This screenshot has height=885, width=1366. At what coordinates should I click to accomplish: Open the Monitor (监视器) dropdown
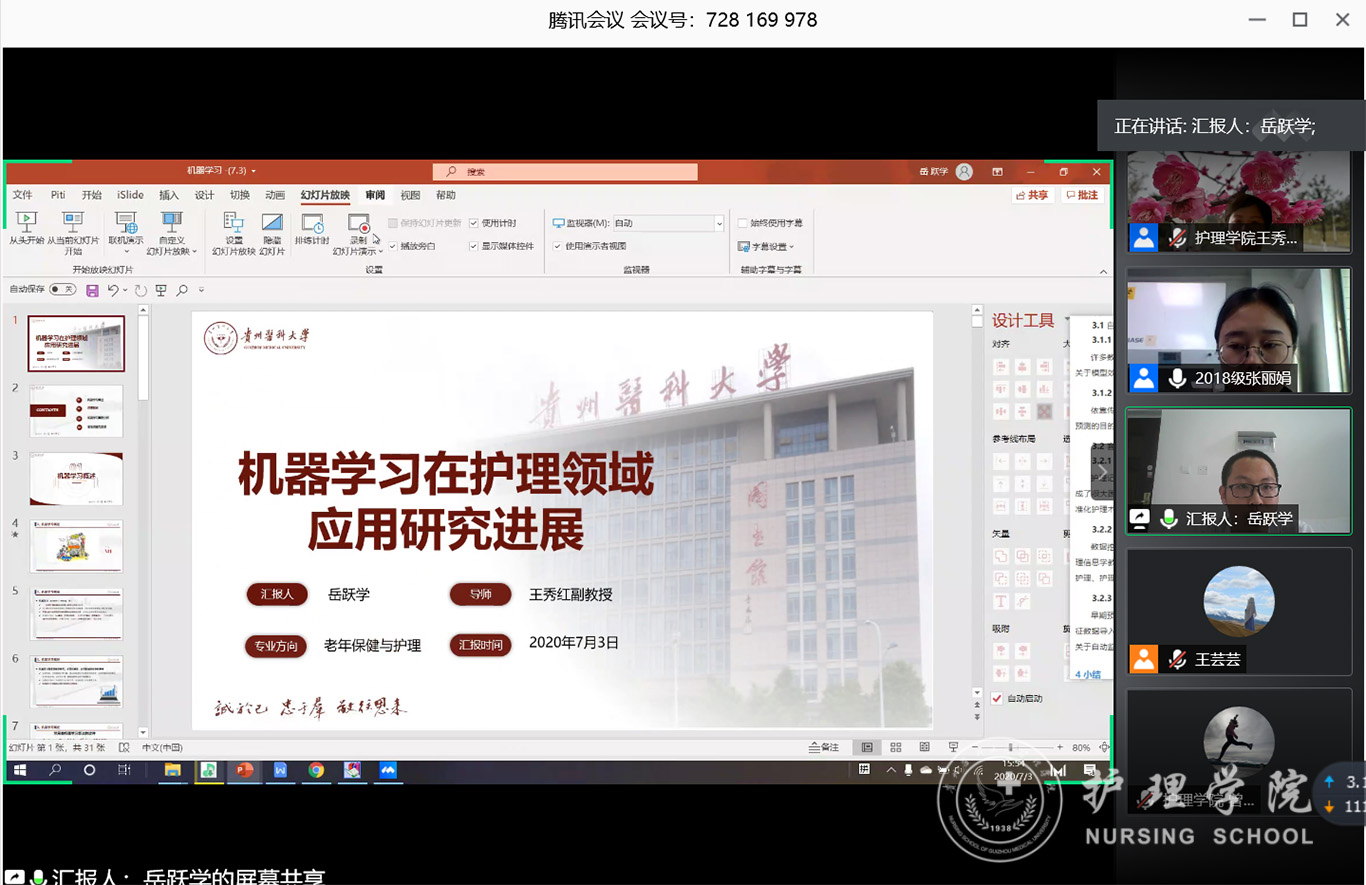coord(718,224)
